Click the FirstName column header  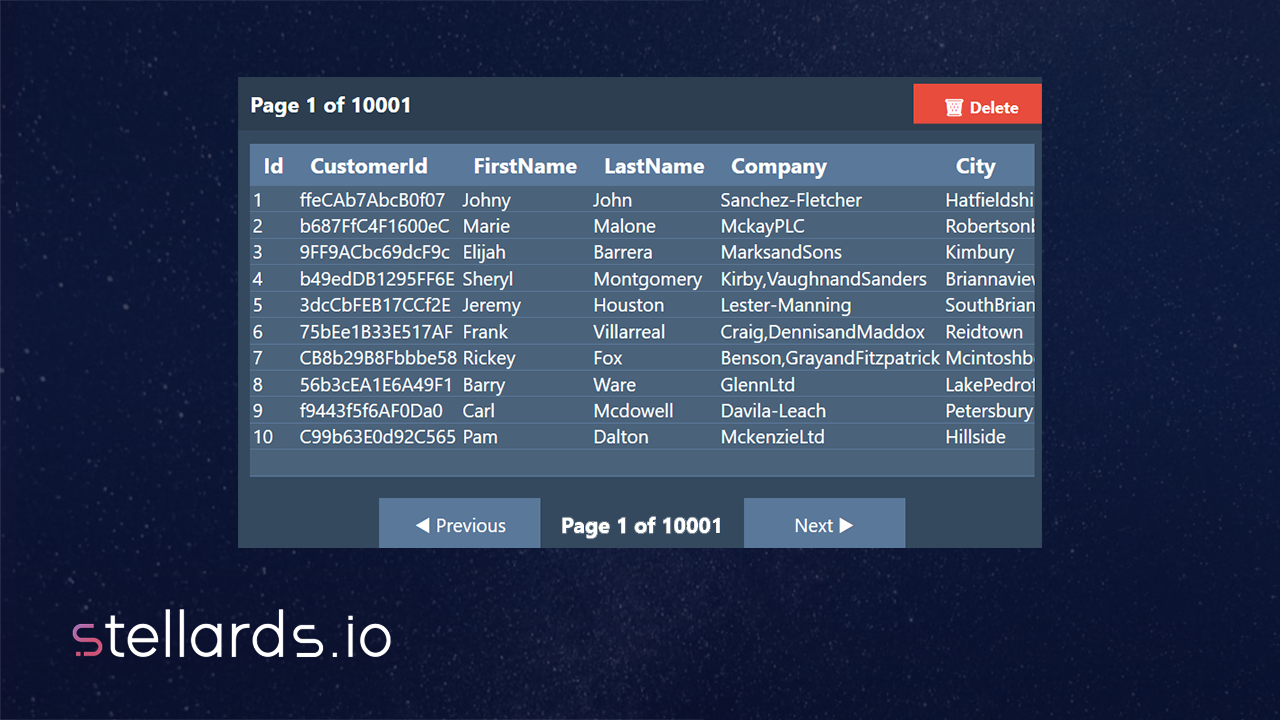coord(525,166)
